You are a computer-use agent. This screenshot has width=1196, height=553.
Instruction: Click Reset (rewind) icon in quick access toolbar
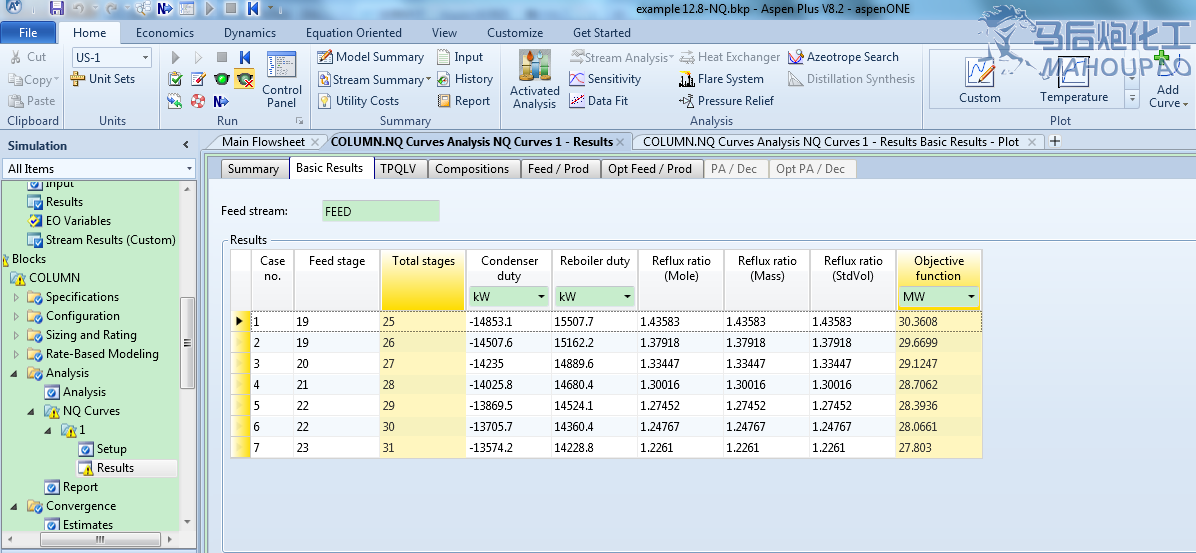click(253, 9)
